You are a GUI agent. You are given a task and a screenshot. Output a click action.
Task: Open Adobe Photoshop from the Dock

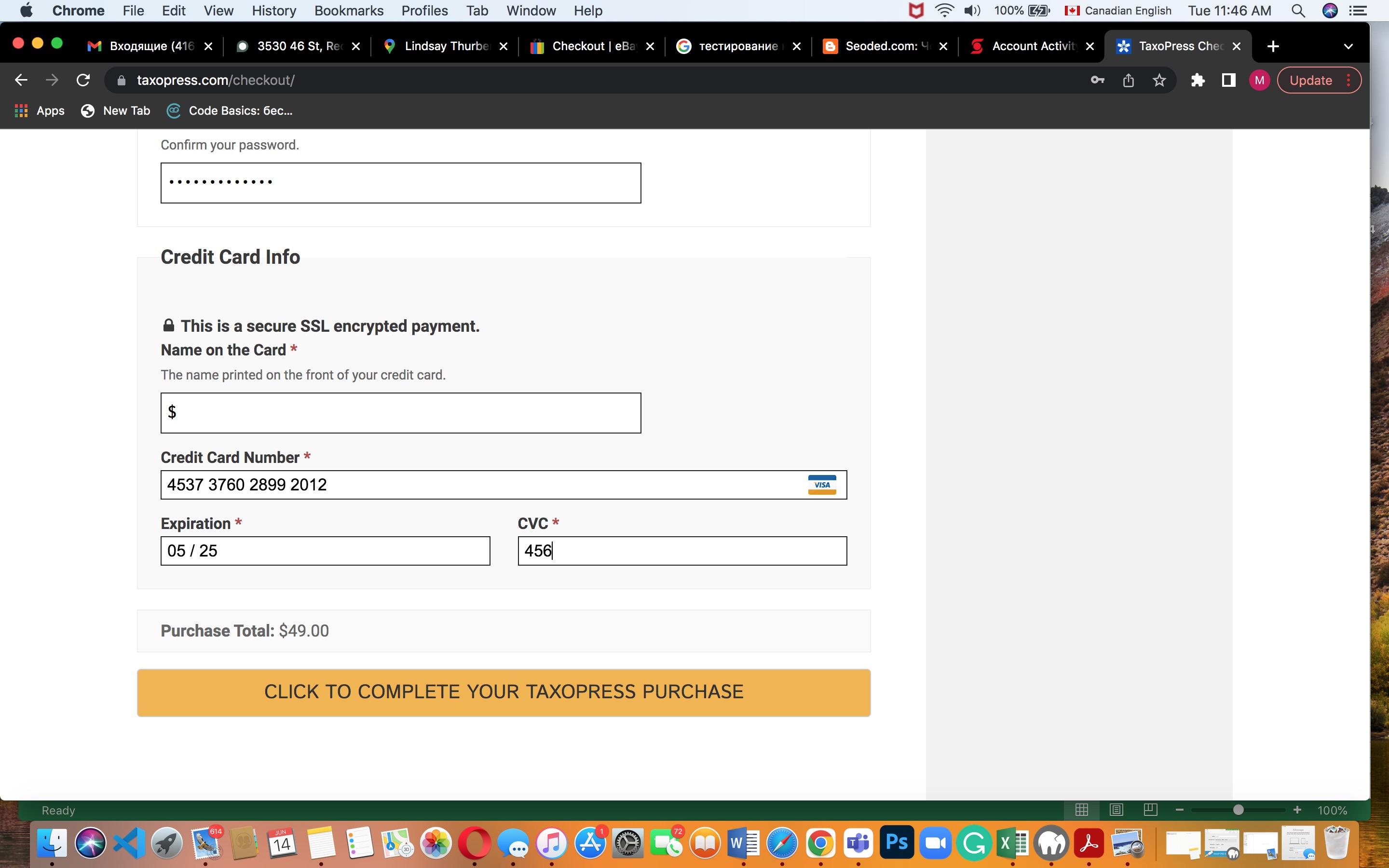[897, 843]
